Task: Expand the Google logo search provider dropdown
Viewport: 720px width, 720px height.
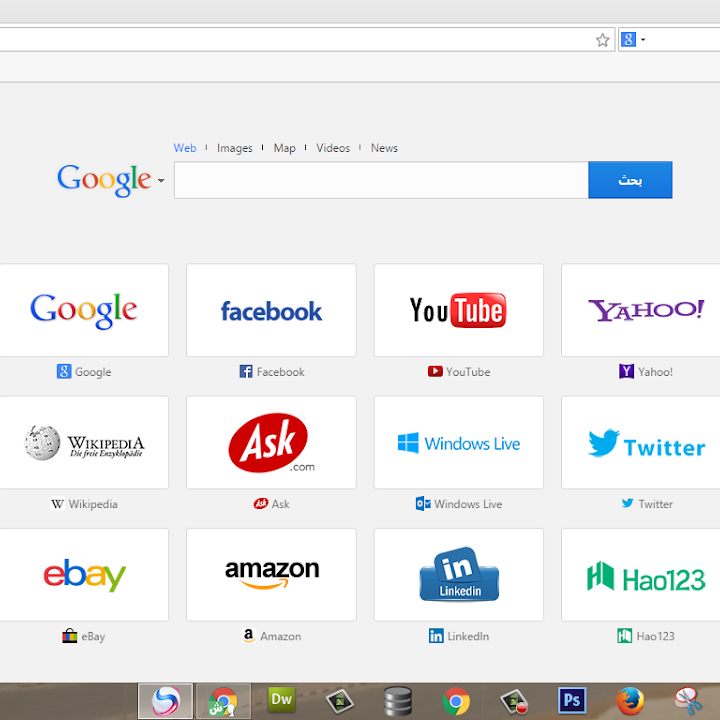Action: [161, 180]
